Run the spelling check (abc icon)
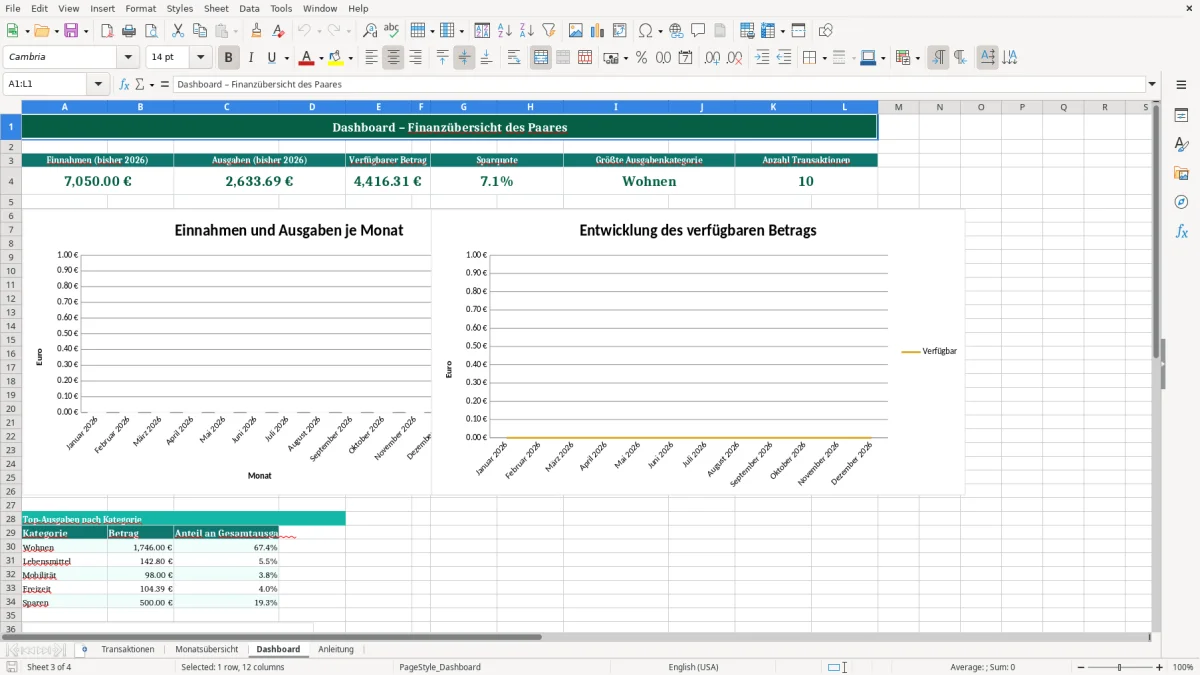Screen dimensions: 1200x675 [x=392, y=31]
